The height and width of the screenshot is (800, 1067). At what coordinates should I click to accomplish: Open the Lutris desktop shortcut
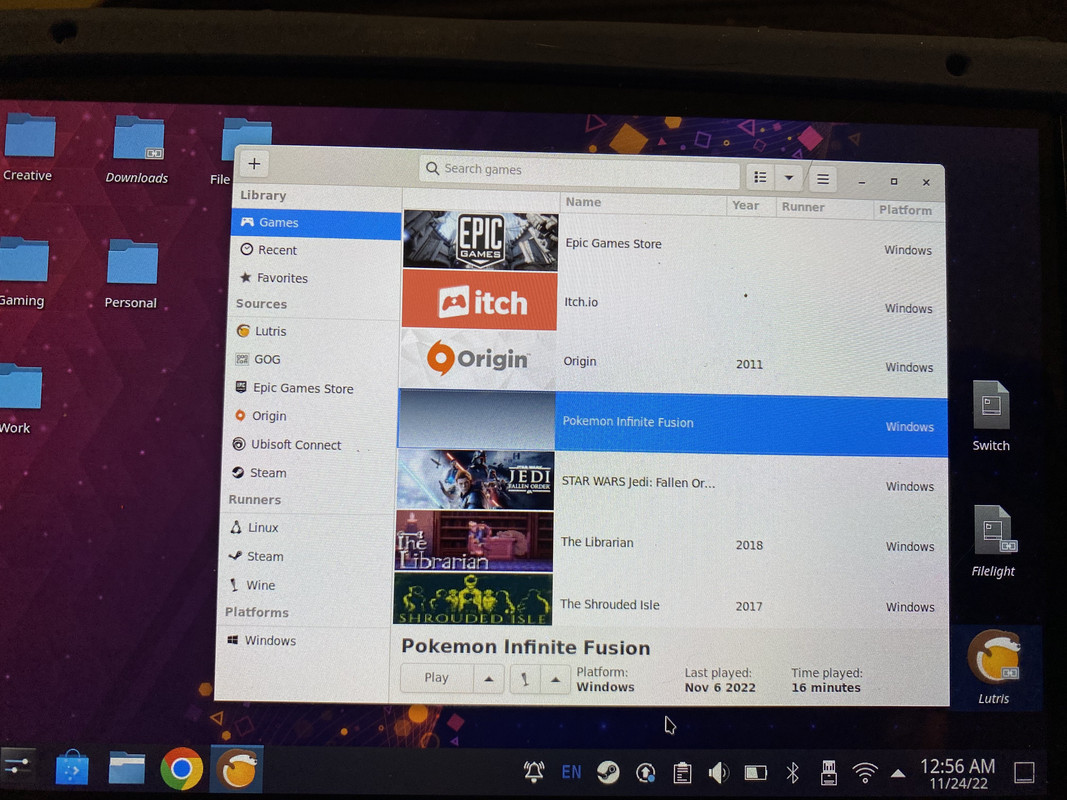(994, 667)
